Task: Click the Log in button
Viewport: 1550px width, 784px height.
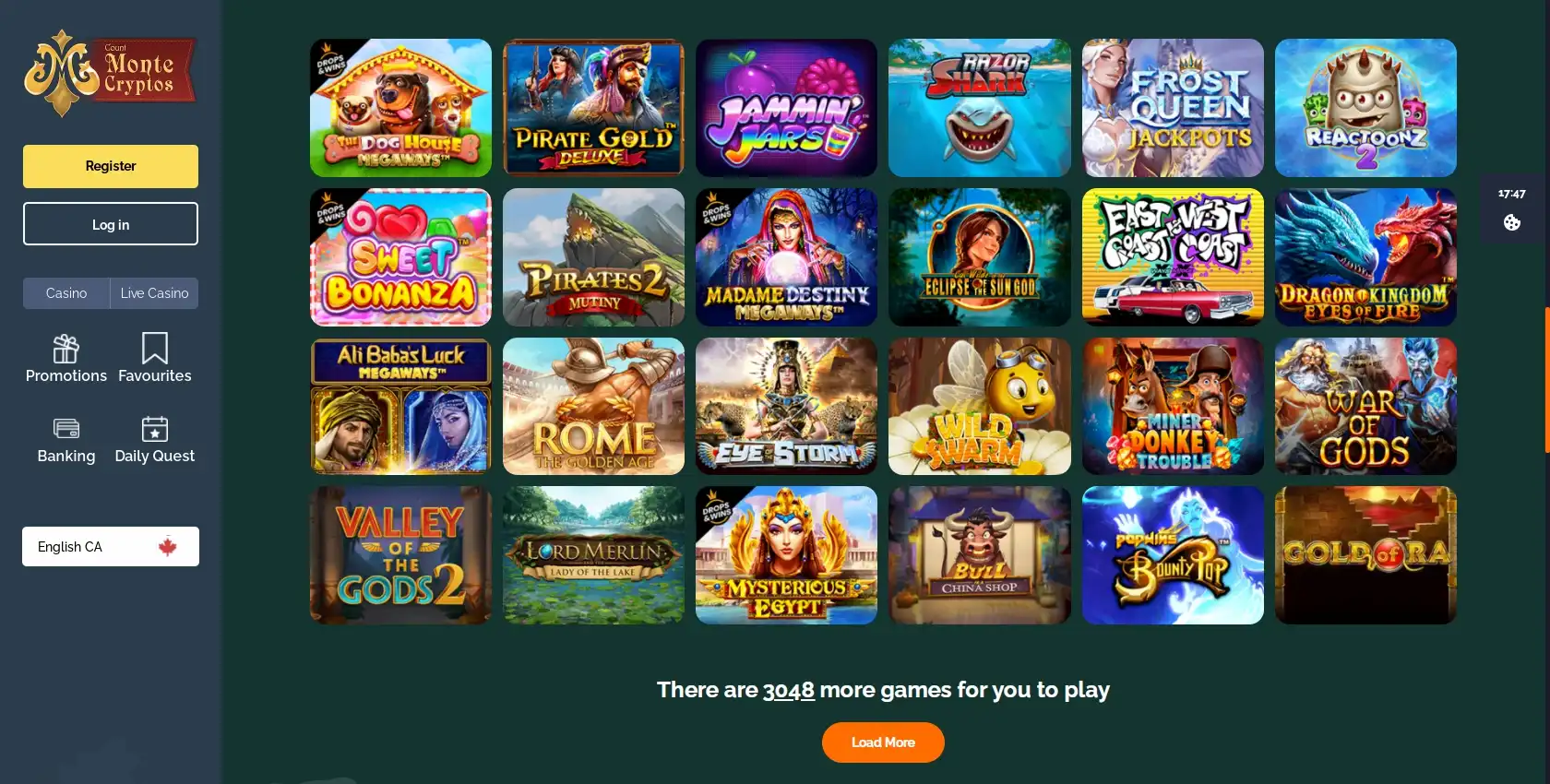Action: pos(111,224)
